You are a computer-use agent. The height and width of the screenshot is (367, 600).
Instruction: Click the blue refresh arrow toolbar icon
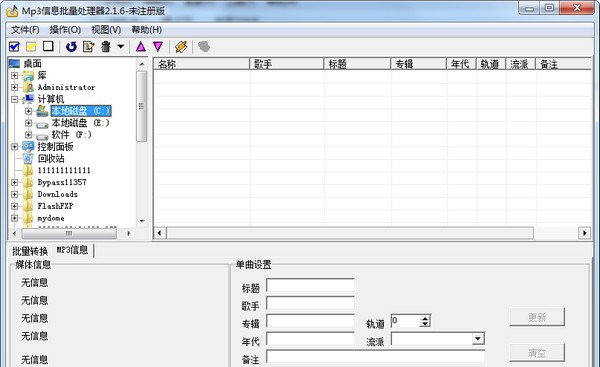click(x=71, y=47)
